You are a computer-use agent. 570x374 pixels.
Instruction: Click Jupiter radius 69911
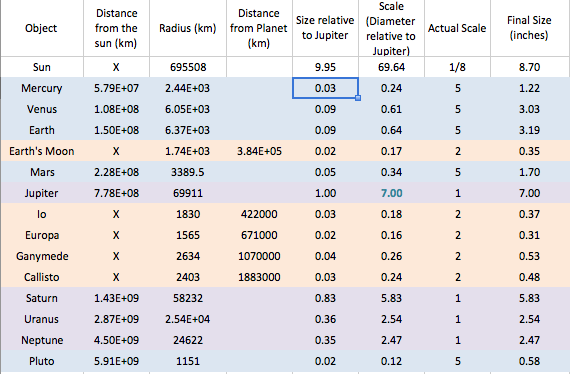(x=188, y=193)
